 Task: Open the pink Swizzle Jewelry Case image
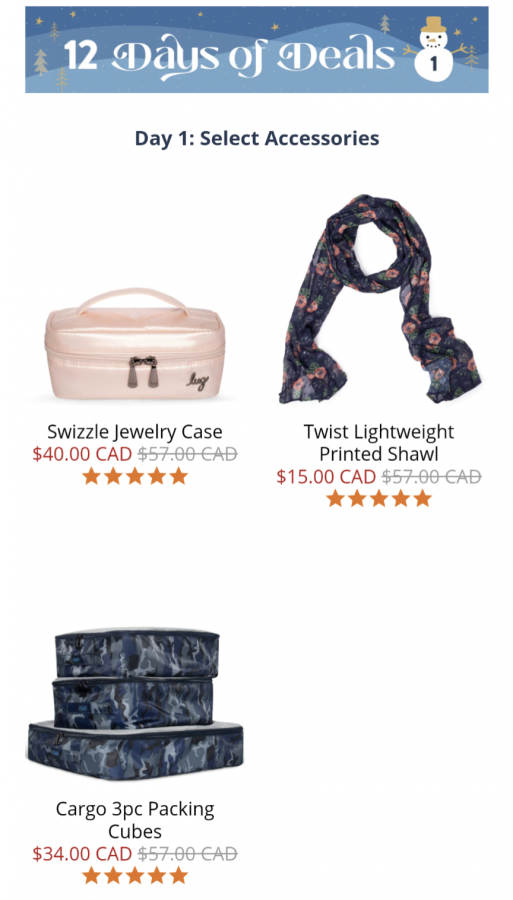[135, 345]
